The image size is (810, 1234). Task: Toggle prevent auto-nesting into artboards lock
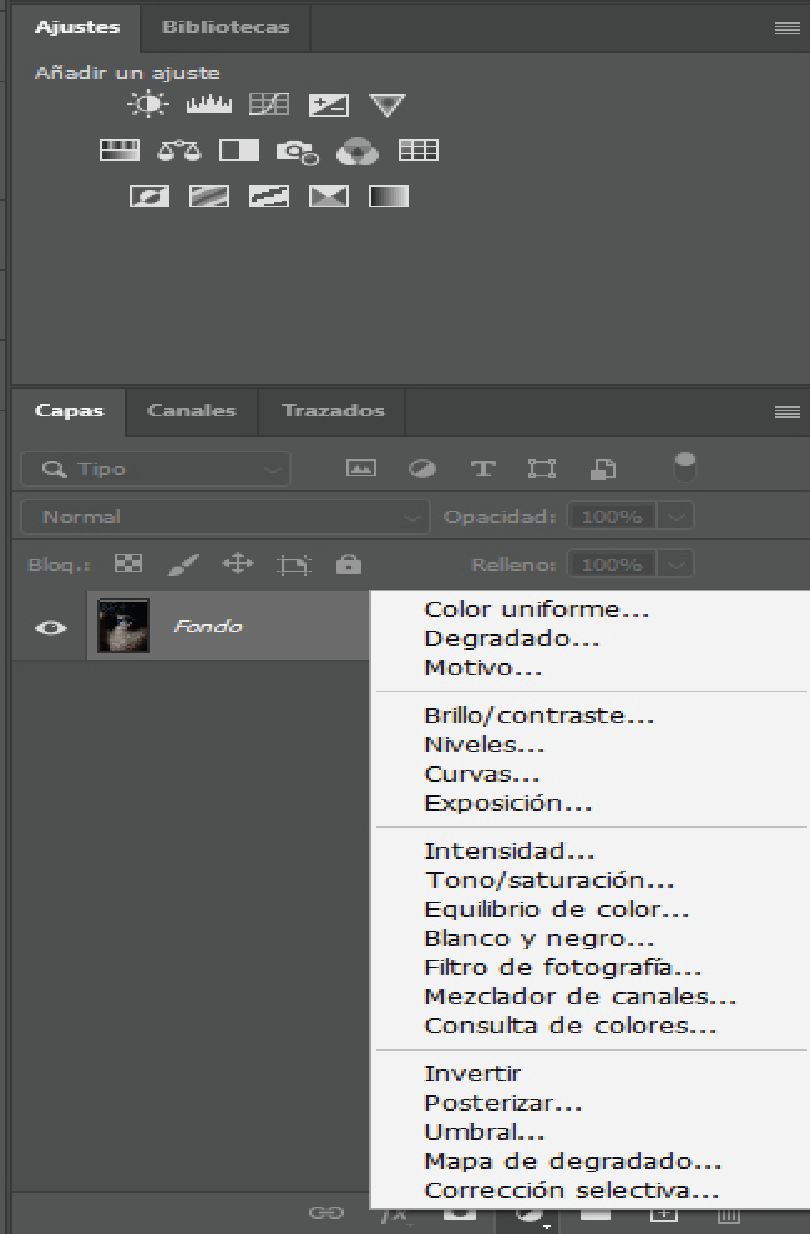(x=293, y=565)
